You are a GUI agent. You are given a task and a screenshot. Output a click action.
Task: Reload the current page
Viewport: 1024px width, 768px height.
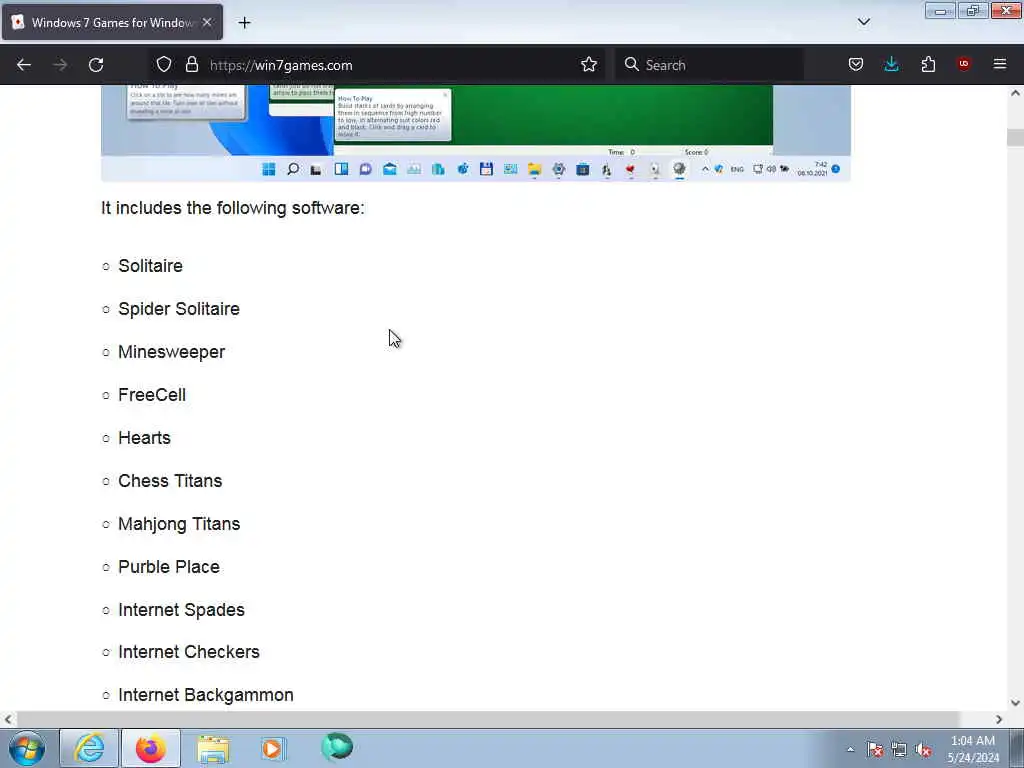(96, 65)
